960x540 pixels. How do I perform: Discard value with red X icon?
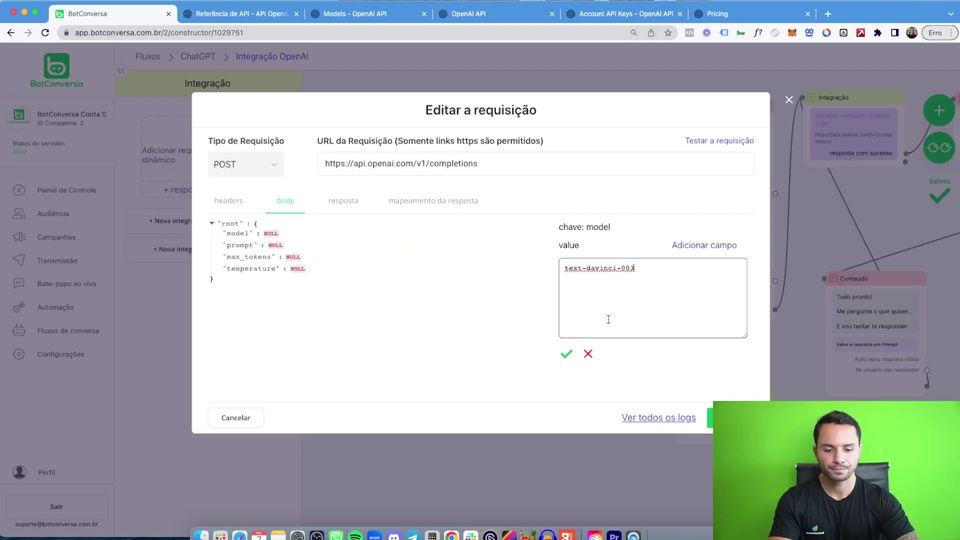pos(588,354)
